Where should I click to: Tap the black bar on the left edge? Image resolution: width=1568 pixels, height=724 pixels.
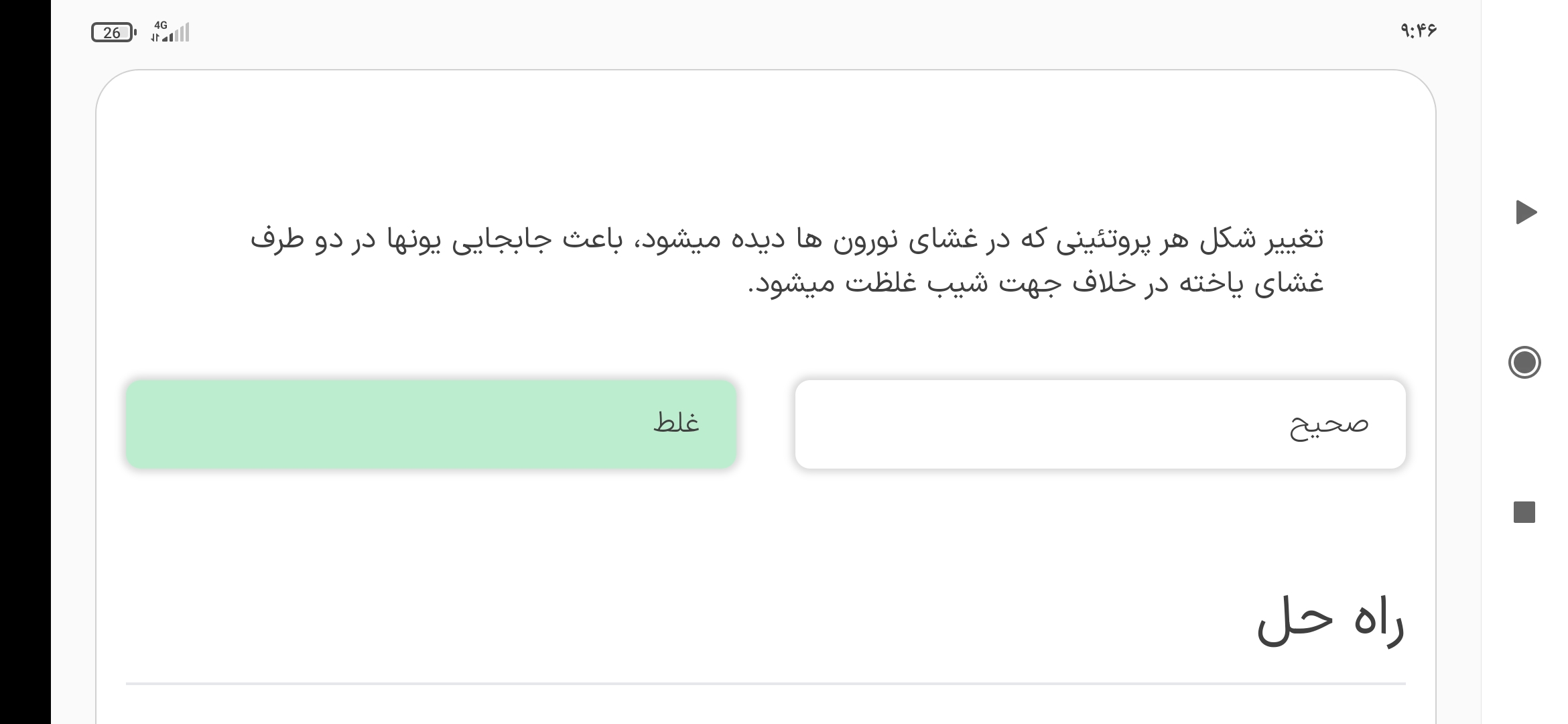[25, 362]
